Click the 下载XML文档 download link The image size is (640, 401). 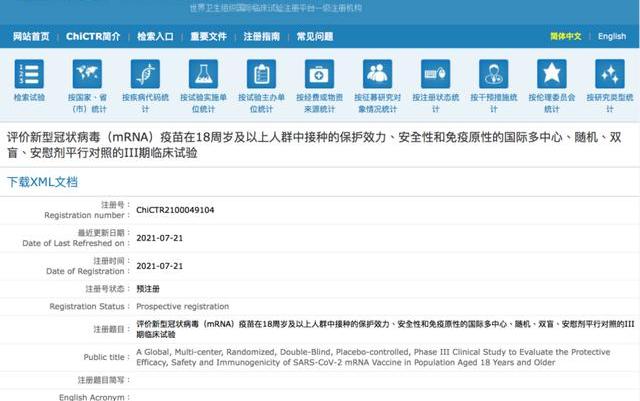pyautogui.click(x=42, y=183)
